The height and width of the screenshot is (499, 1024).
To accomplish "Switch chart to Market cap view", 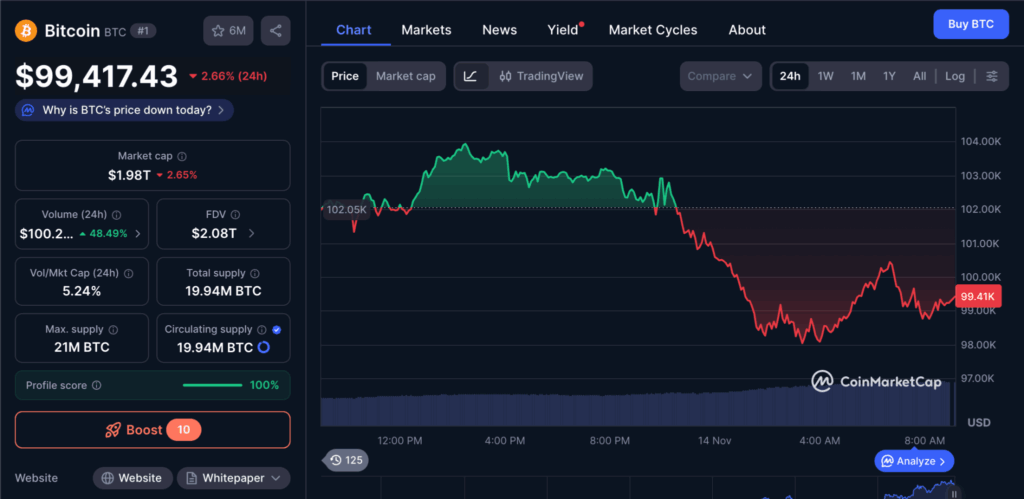I will [x=405, y=76].
